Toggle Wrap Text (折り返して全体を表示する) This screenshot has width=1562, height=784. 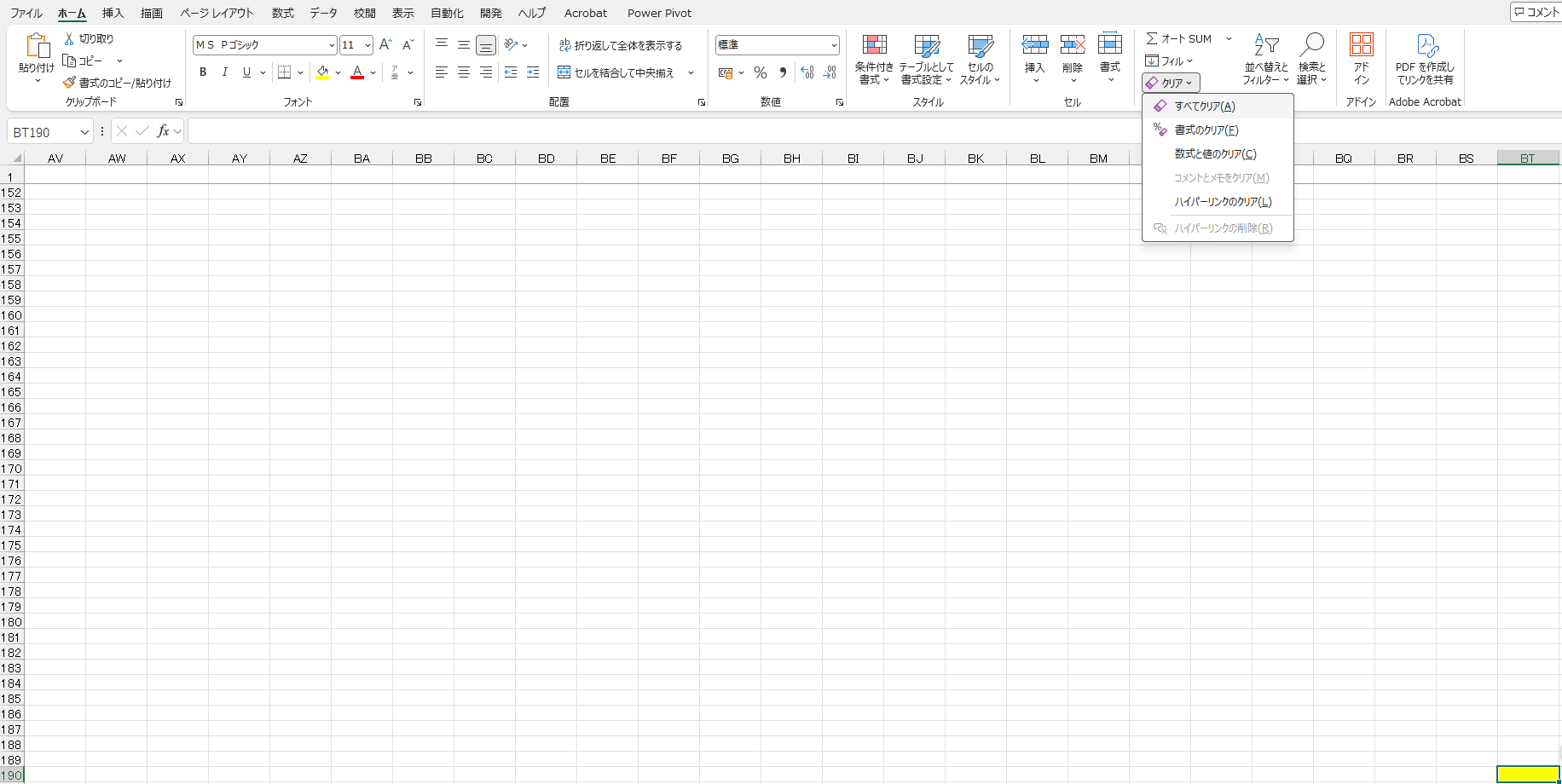621,45
